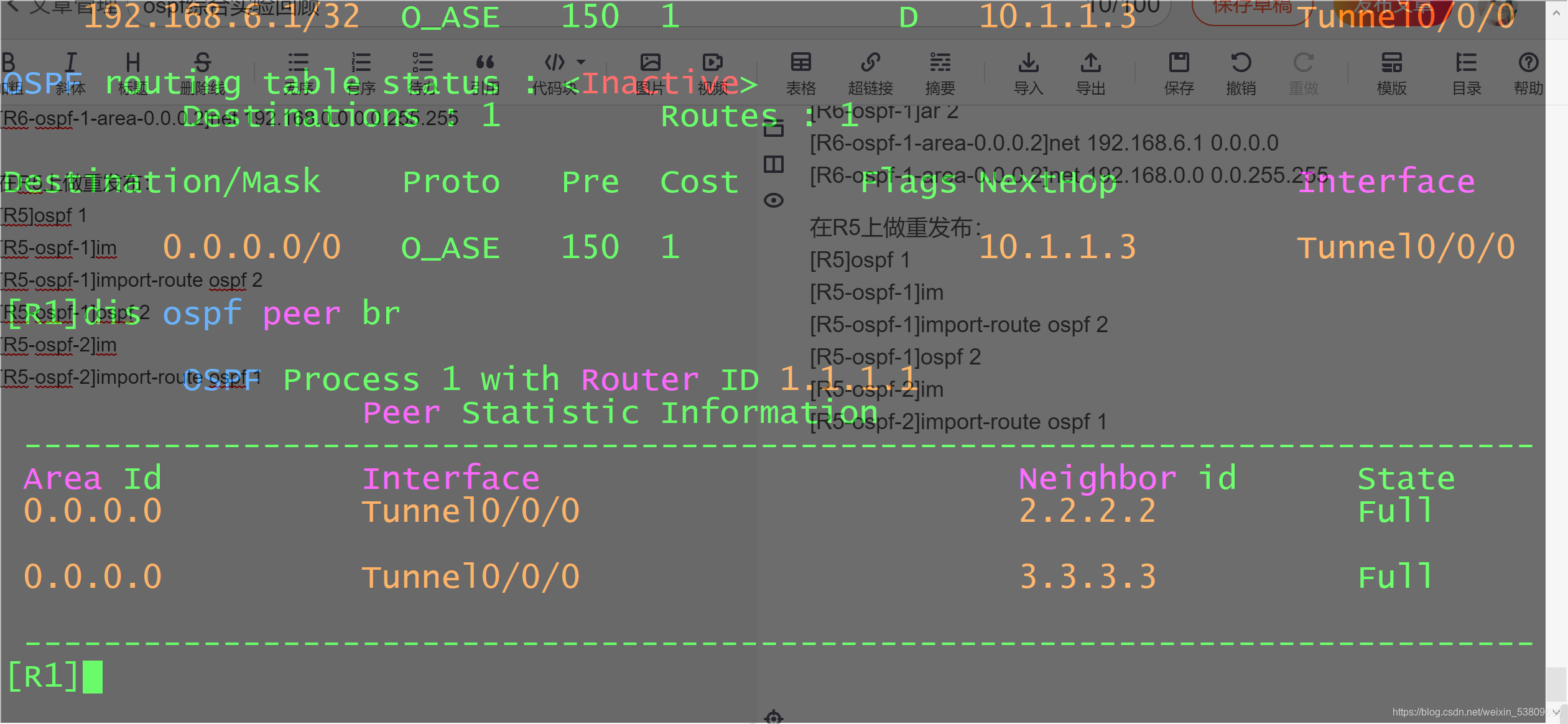Toggle the video icon in toolbar
Image resolution: width=1568 pixels, height=724 pixels.
[718, 70]
